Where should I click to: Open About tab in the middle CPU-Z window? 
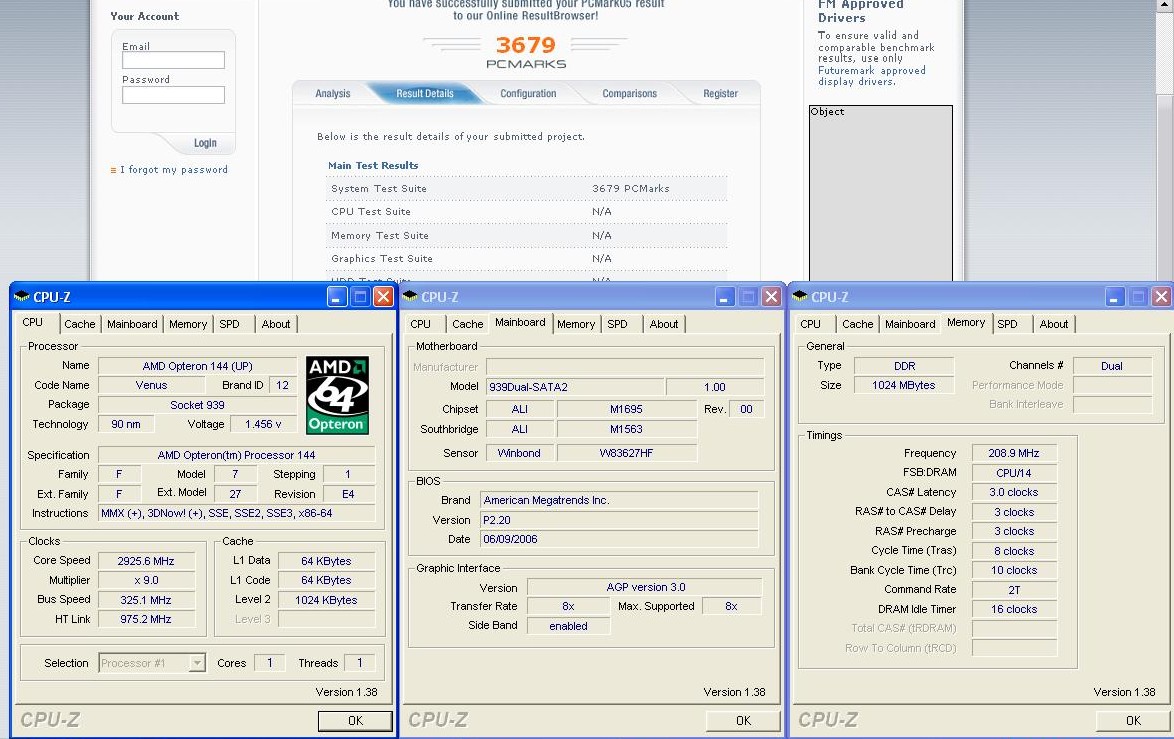[x=663, y=324]
